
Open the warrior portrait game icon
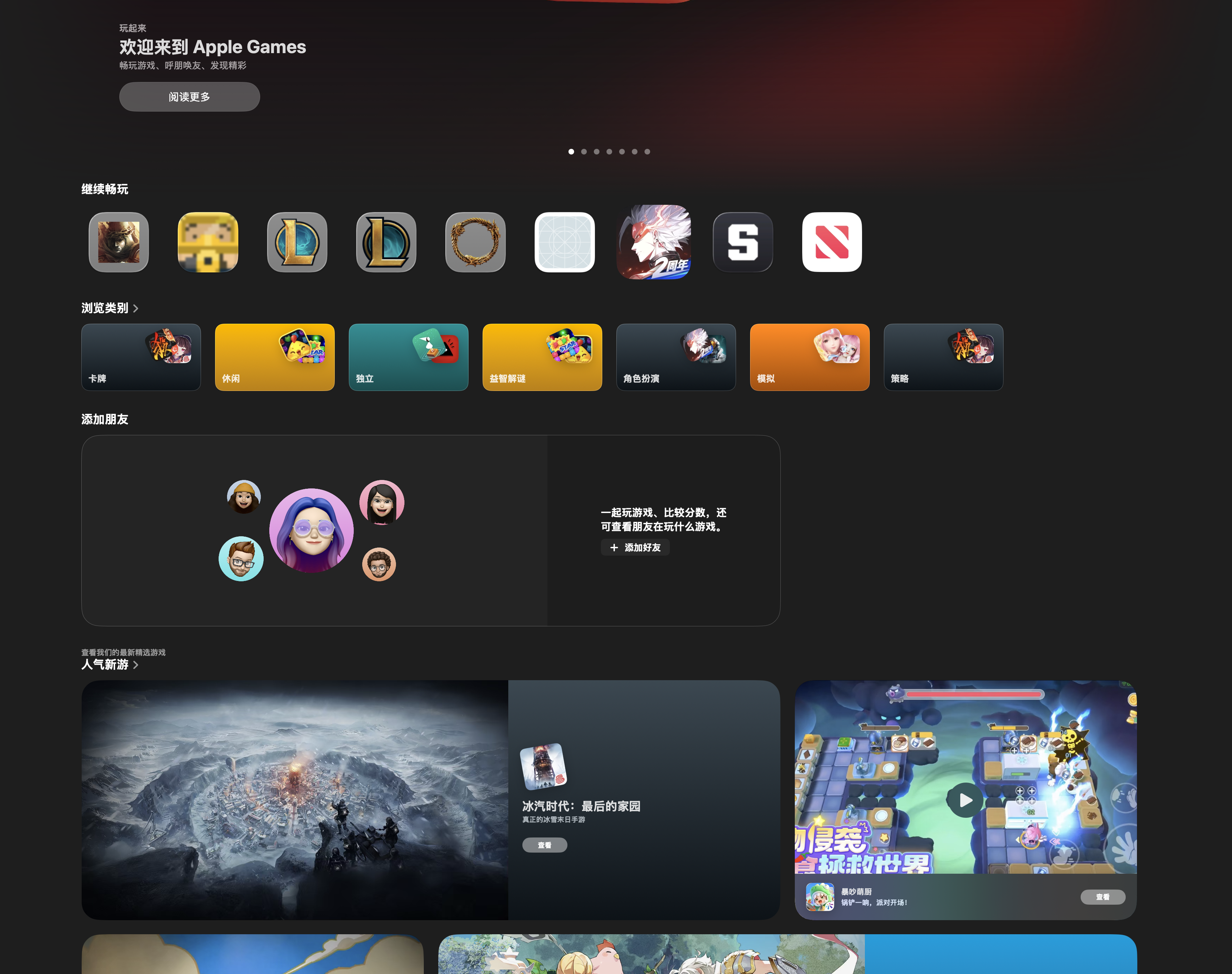119,242
